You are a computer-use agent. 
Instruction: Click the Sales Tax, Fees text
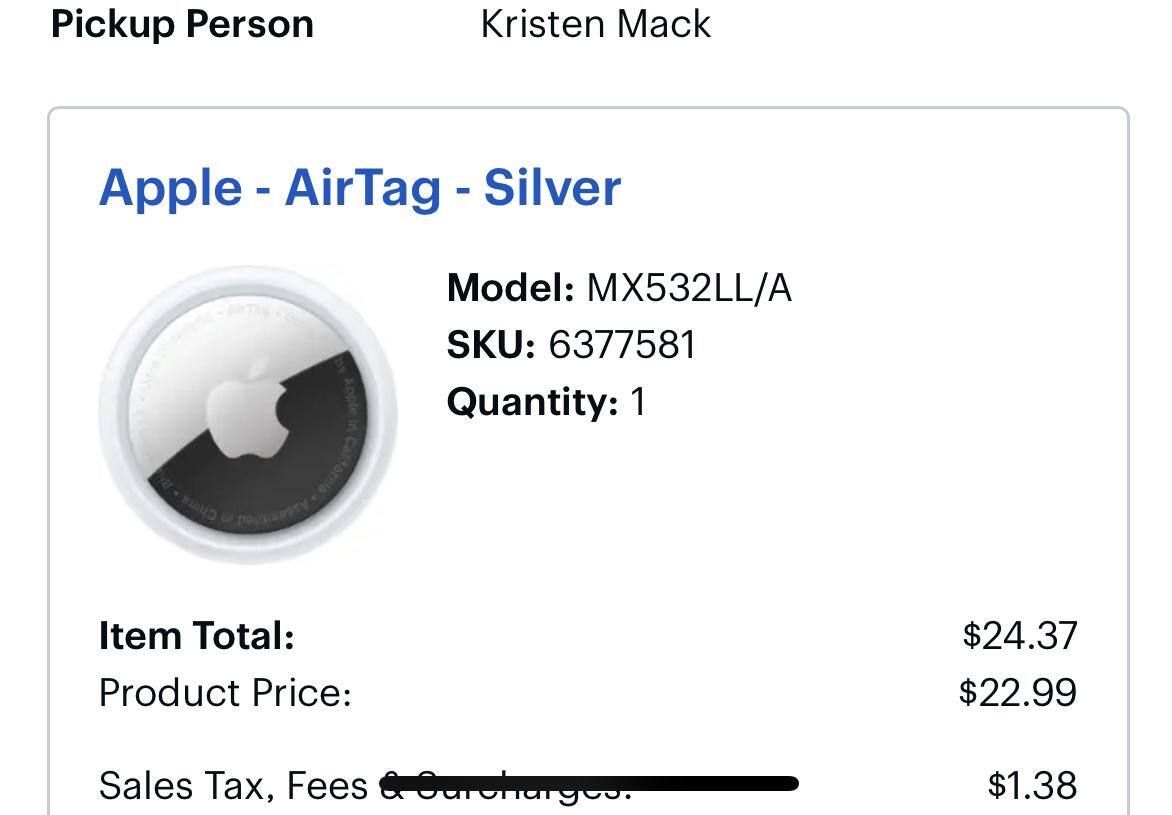coord(232,786)
